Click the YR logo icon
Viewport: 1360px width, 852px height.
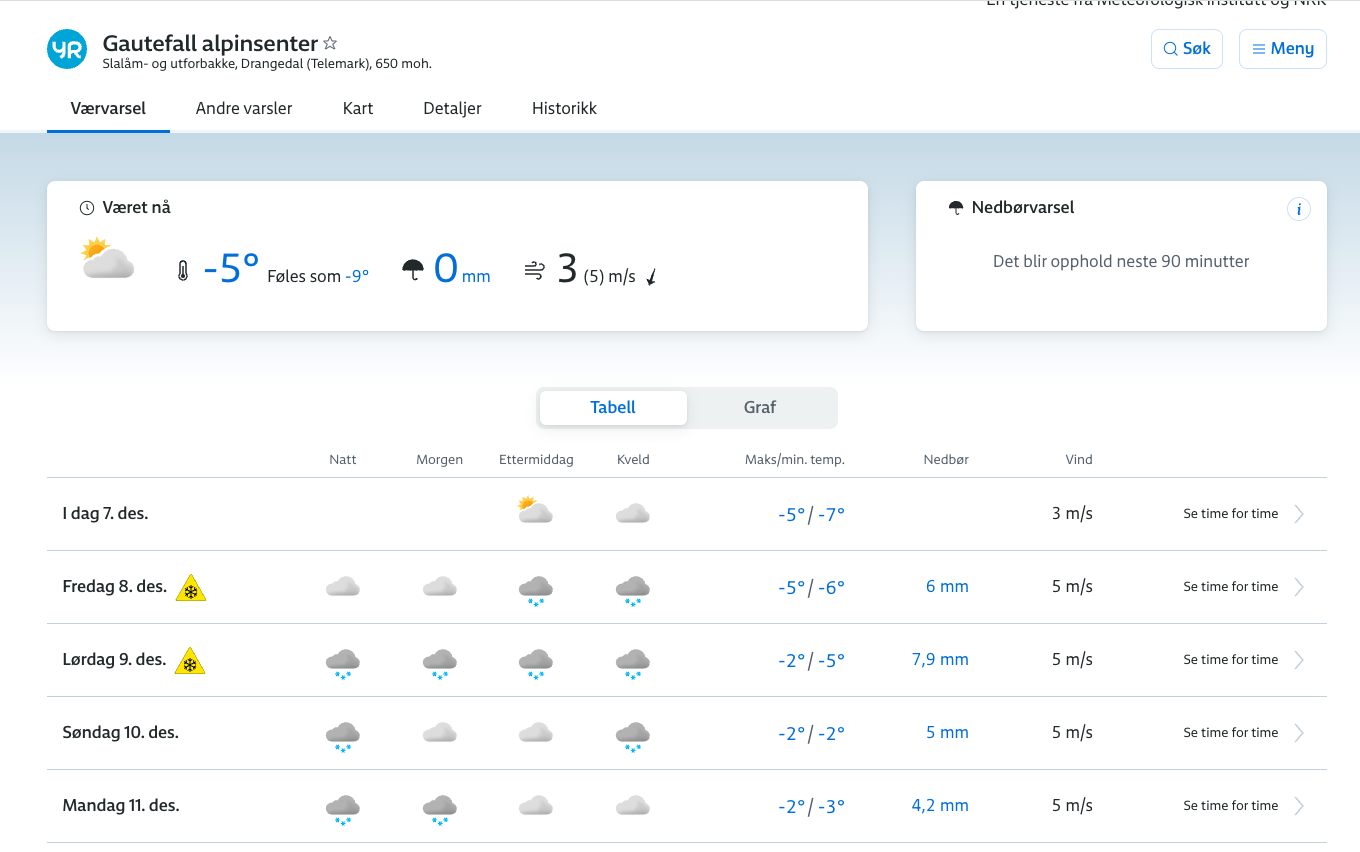click(x=67, y=49)
